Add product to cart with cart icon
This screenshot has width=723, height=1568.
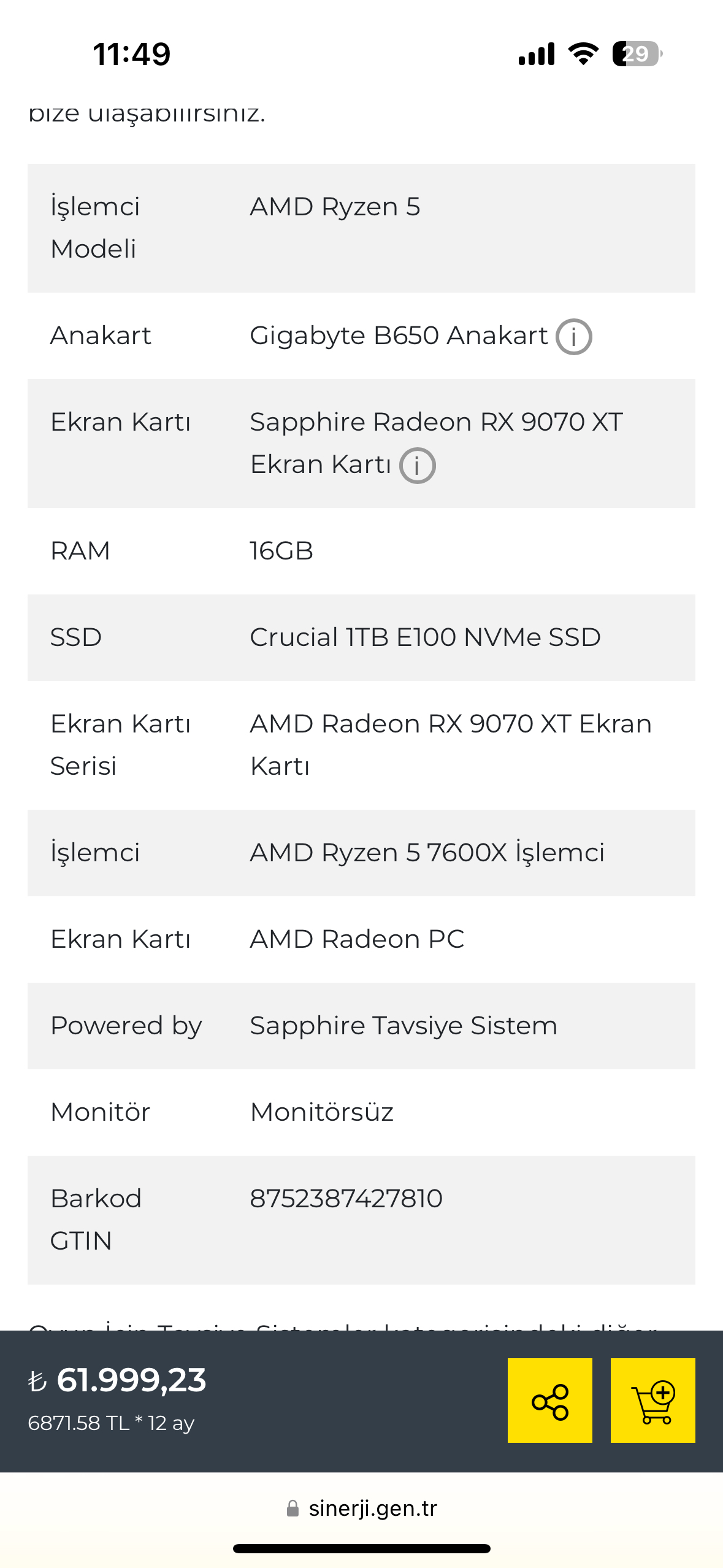[652, 1400]
